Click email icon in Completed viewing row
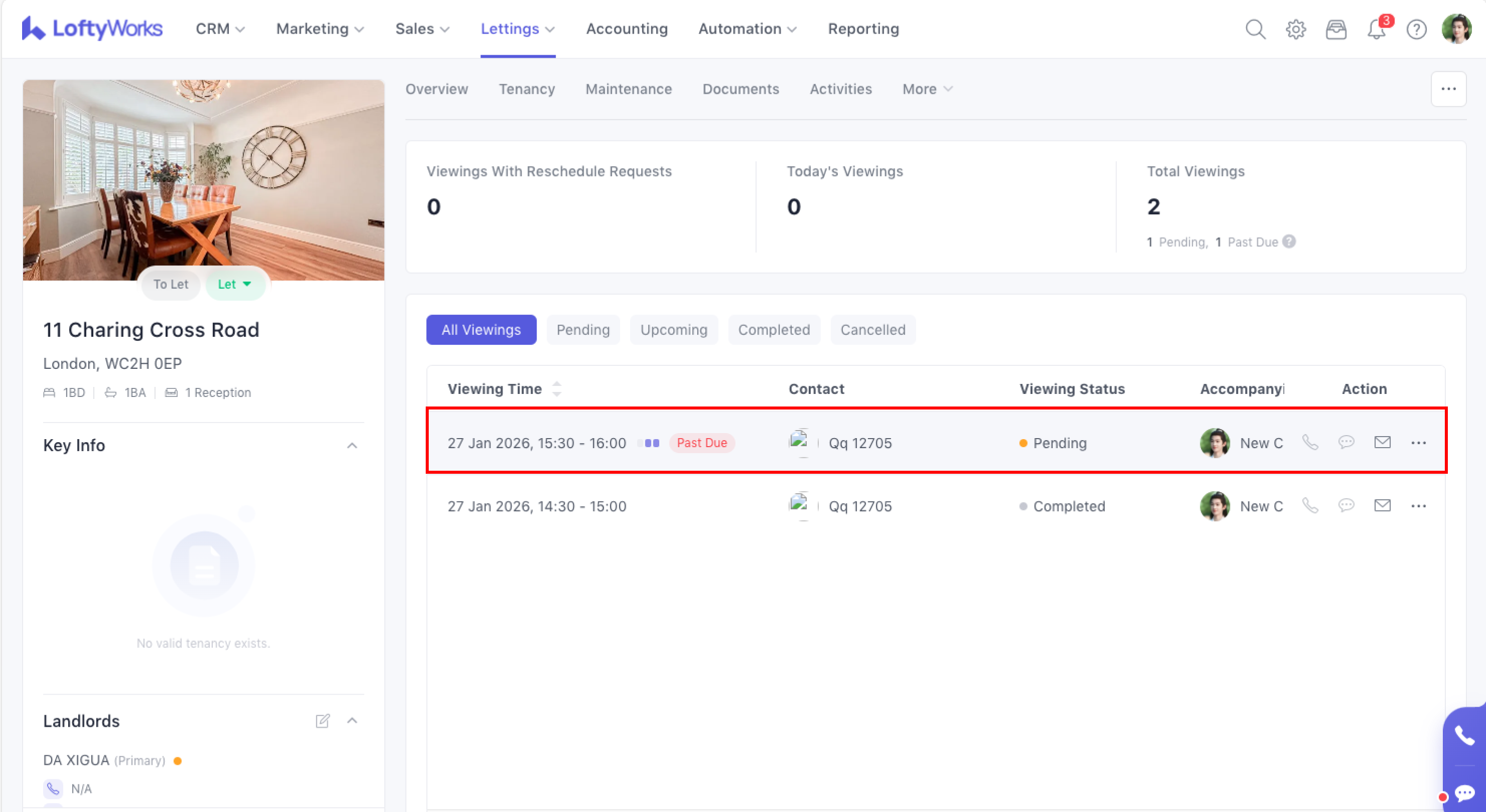The width and height of the screenshot is (1486, 812). [x=1382, y=506]
